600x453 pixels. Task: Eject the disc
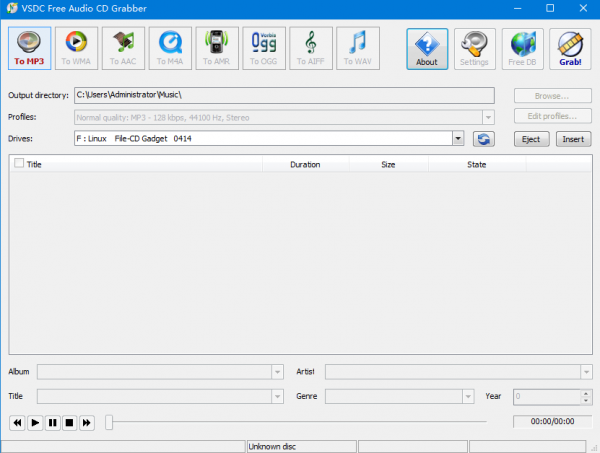click(532, 139)
